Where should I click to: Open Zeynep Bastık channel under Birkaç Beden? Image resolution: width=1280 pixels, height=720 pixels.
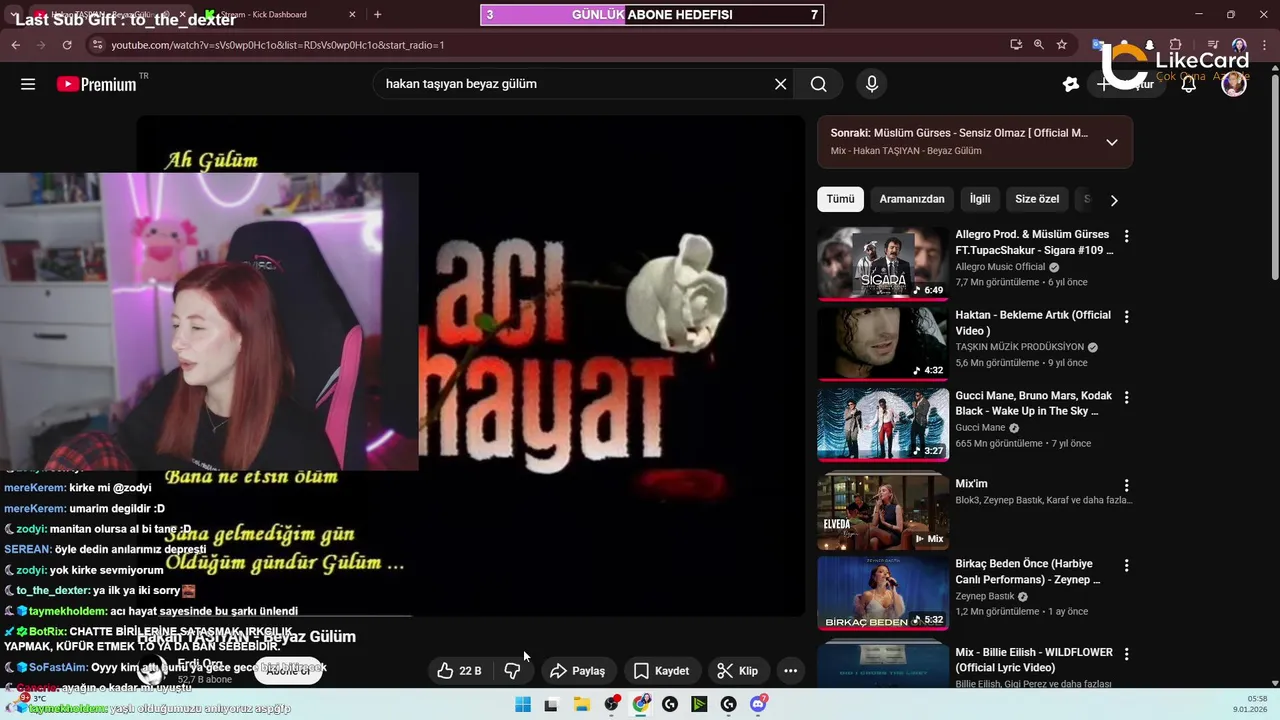pyautogui.click(x=985, y=596)
